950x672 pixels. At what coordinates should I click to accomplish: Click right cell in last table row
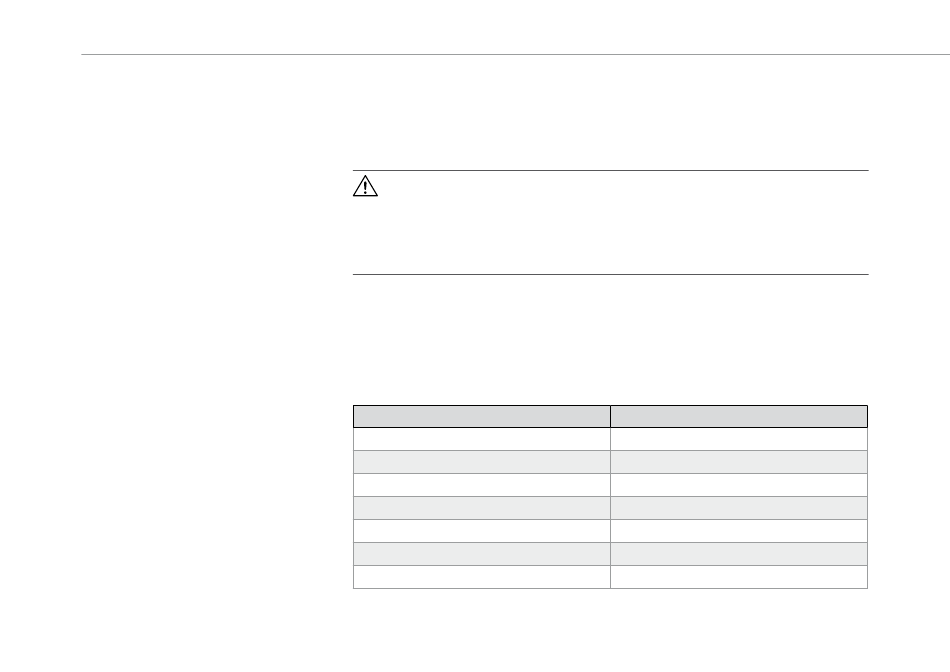(x=739, y=577)
